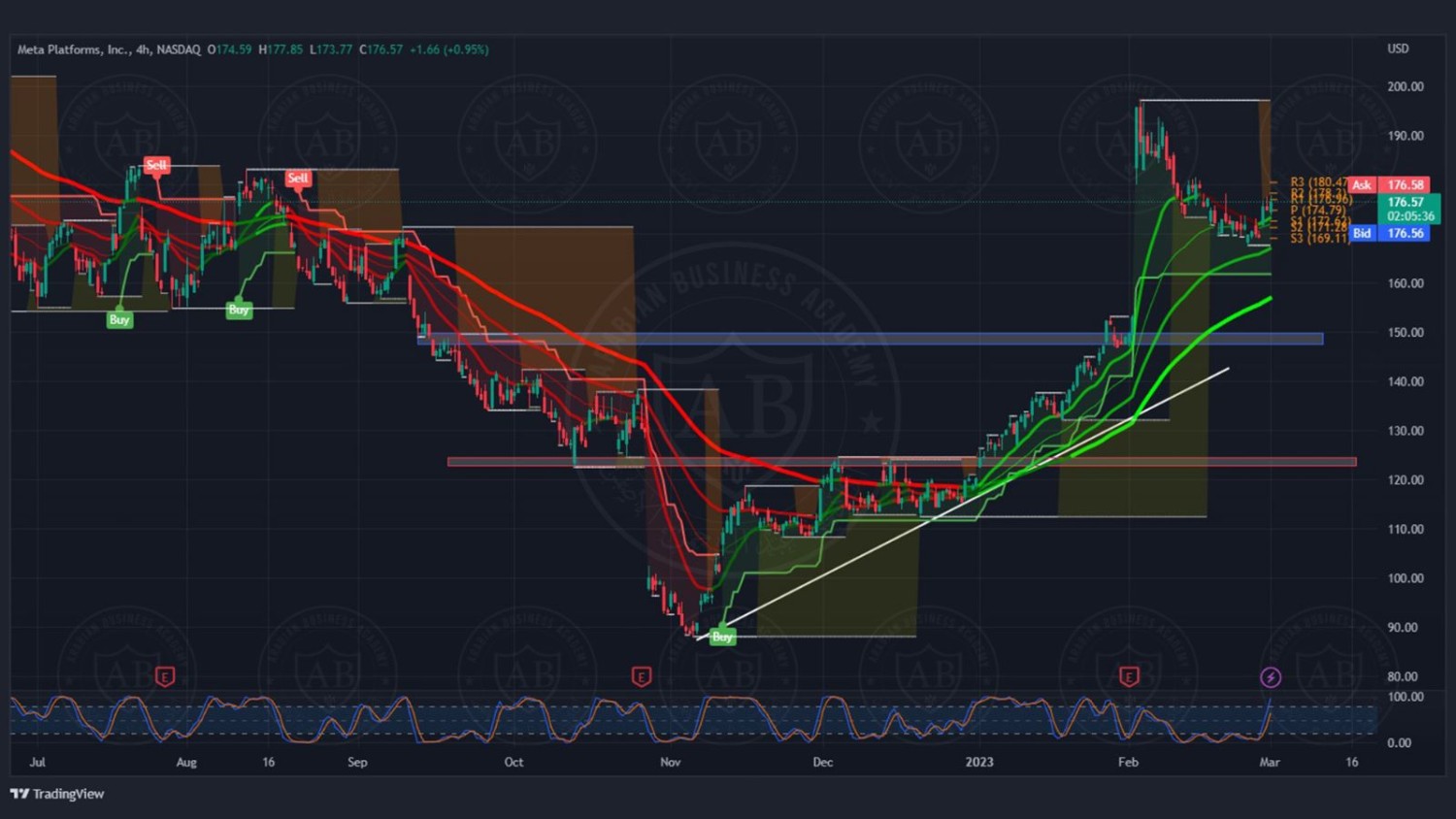
Task: Click the 150.00 price axis label
Action: point(1405,332)
